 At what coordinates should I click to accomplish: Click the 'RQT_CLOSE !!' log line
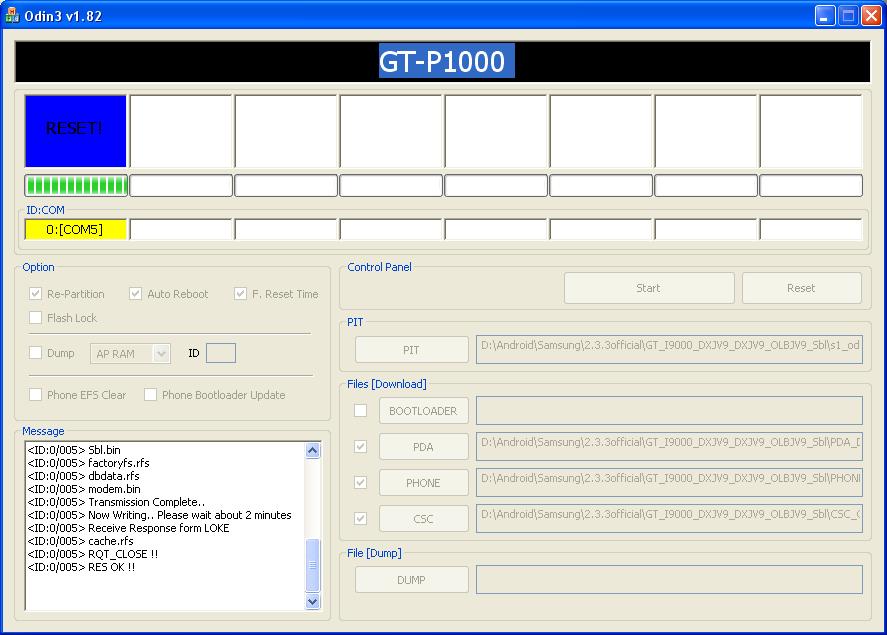point(93,554)
